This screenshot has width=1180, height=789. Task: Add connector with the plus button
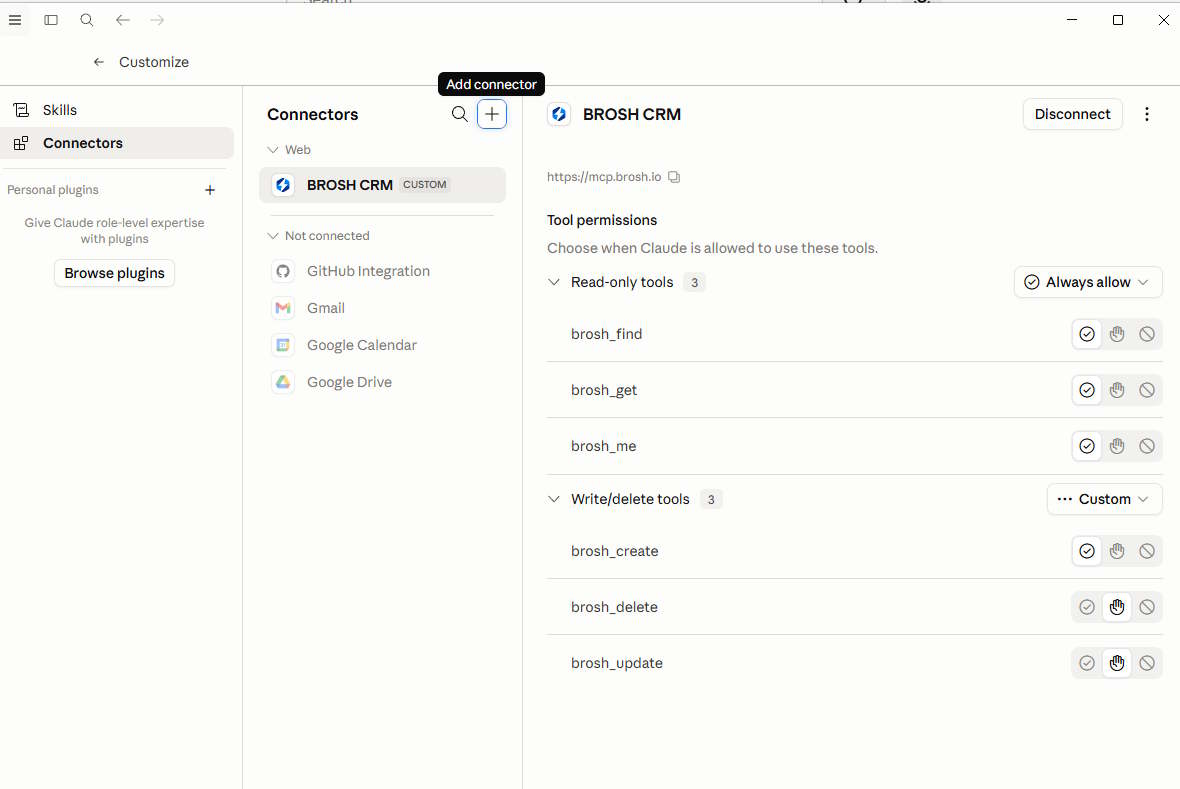click(x=491, y=114)
